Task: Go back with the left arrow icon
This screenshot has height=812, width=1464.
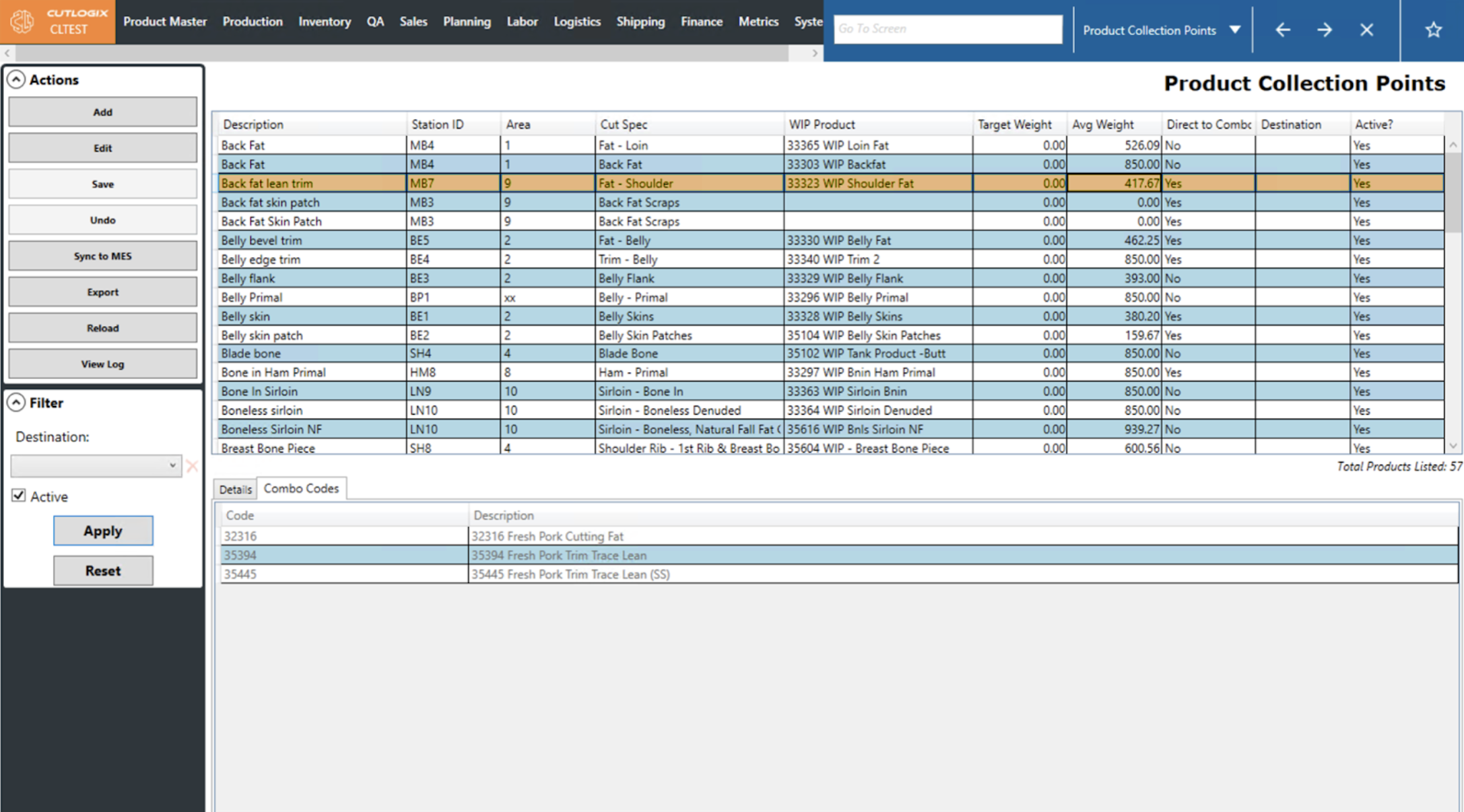Action: pyautogui.click(x=1282, y=30)
